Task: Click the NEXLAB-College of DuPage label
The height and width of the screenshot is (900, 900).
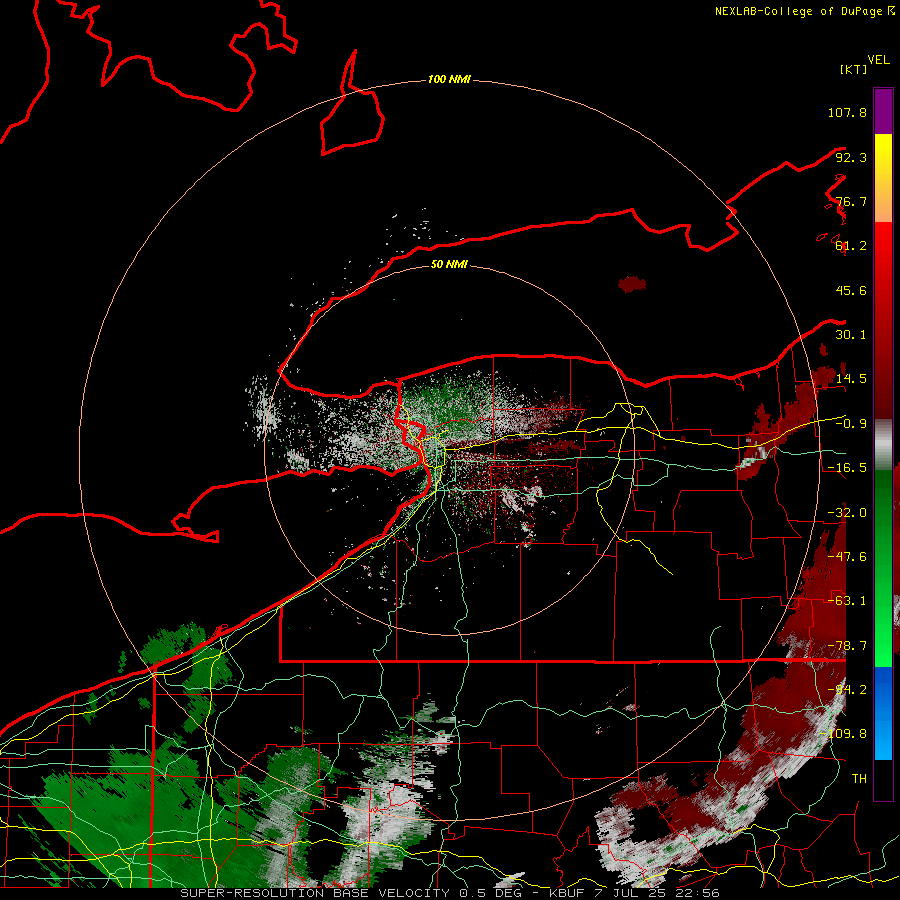Action: [799, 11]
